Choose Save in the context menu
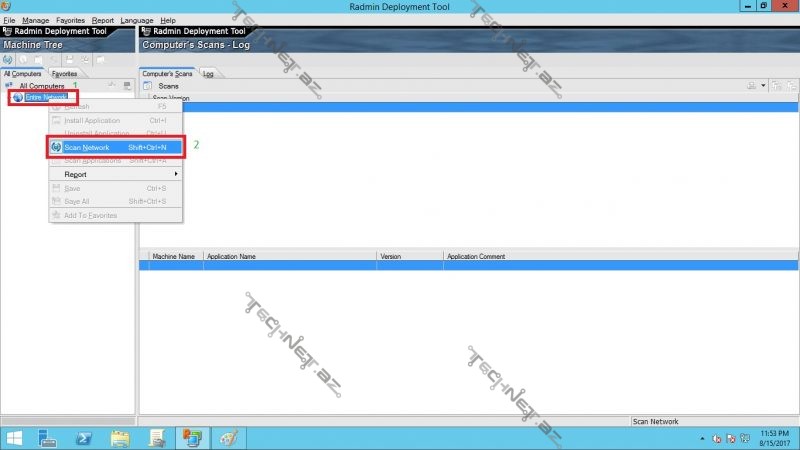 116,188
